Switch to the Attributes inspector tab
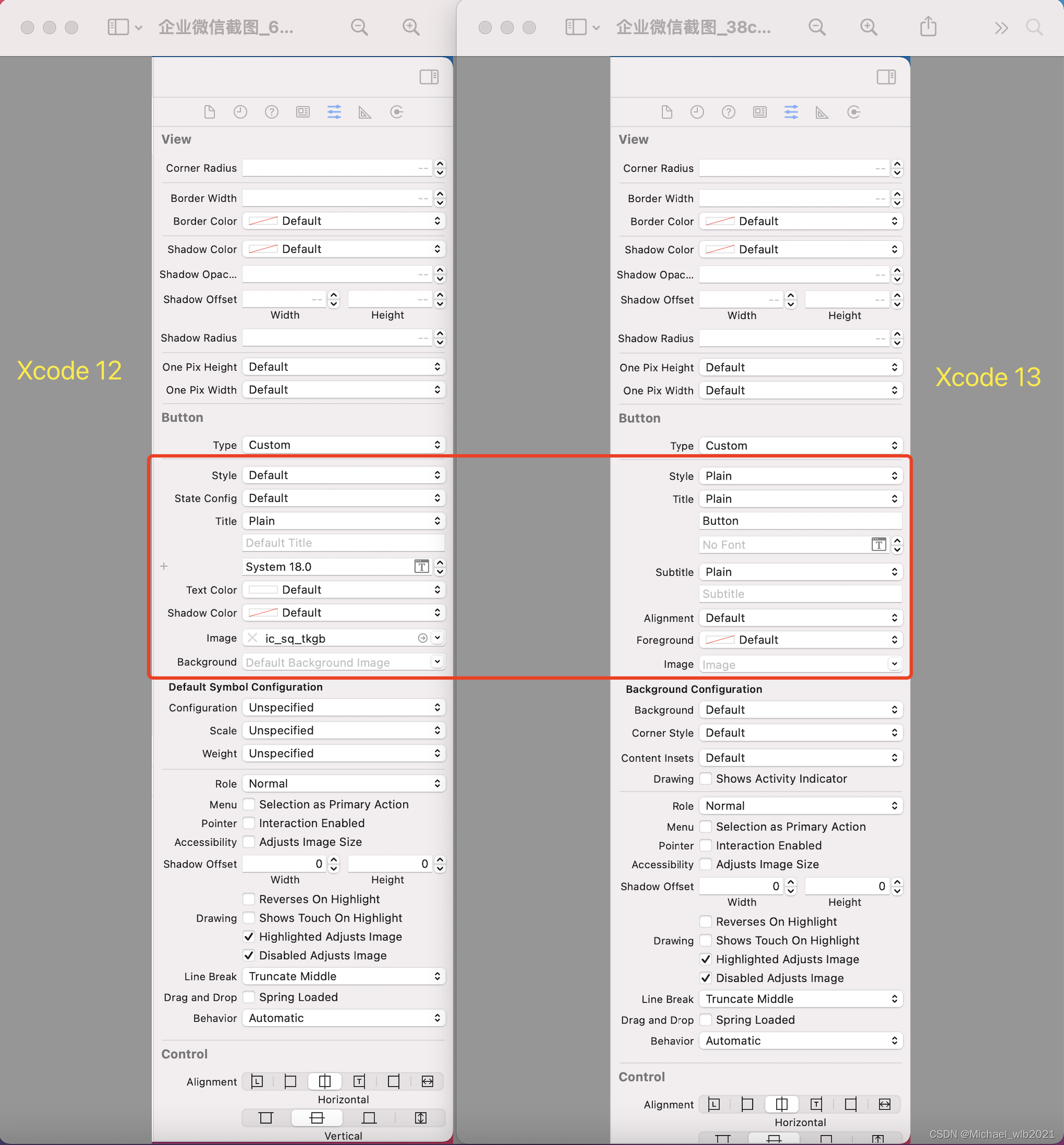This screenshot has height=1145, width=1064. tap(334, 112)
